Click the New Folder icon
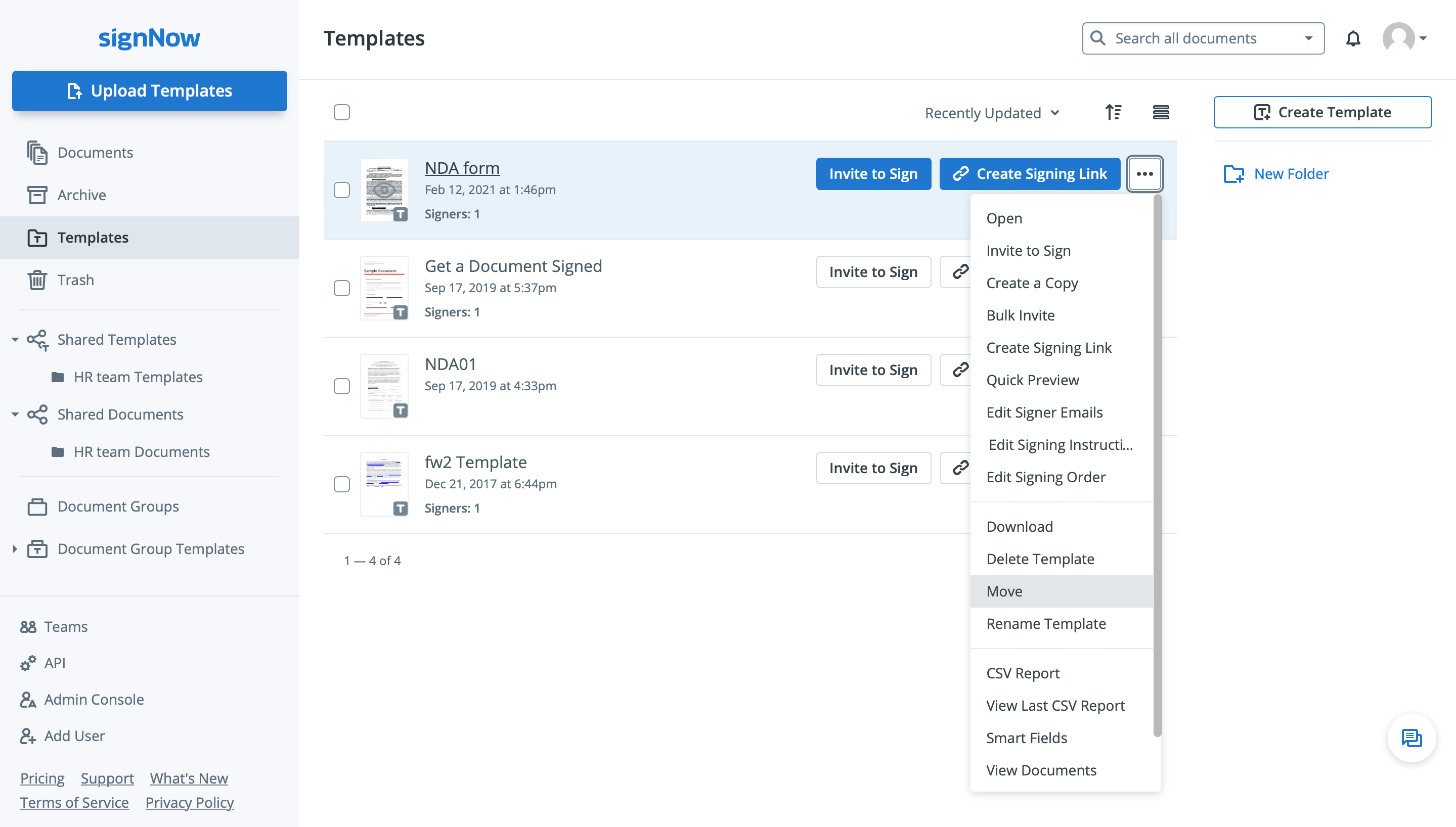Image resolution: width=1456 pixels, height=827 pixels. (1233, 174)
